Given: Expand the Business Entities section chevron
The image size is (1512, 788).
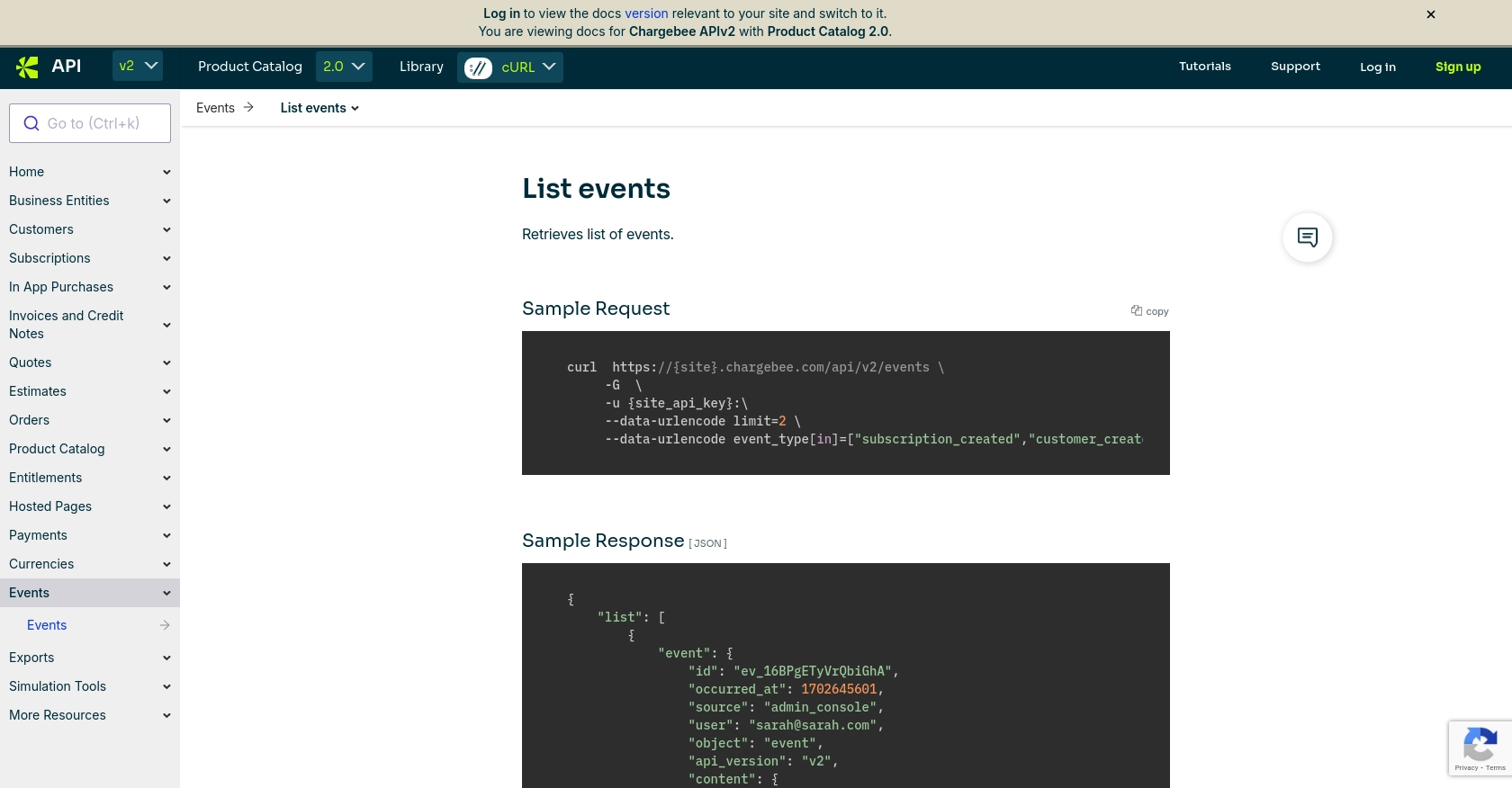Looking at the screenshot, I should (166, 201).
